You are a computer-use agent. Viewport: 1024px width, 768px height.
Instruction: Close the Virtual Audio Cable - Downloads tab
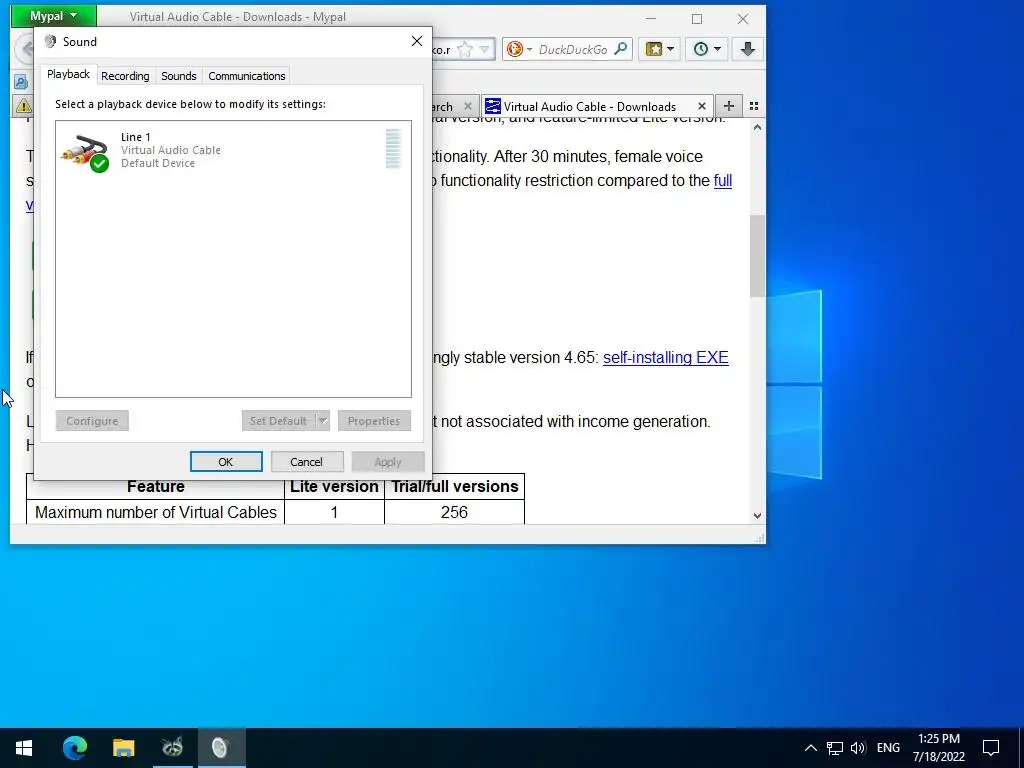(701, 106)
